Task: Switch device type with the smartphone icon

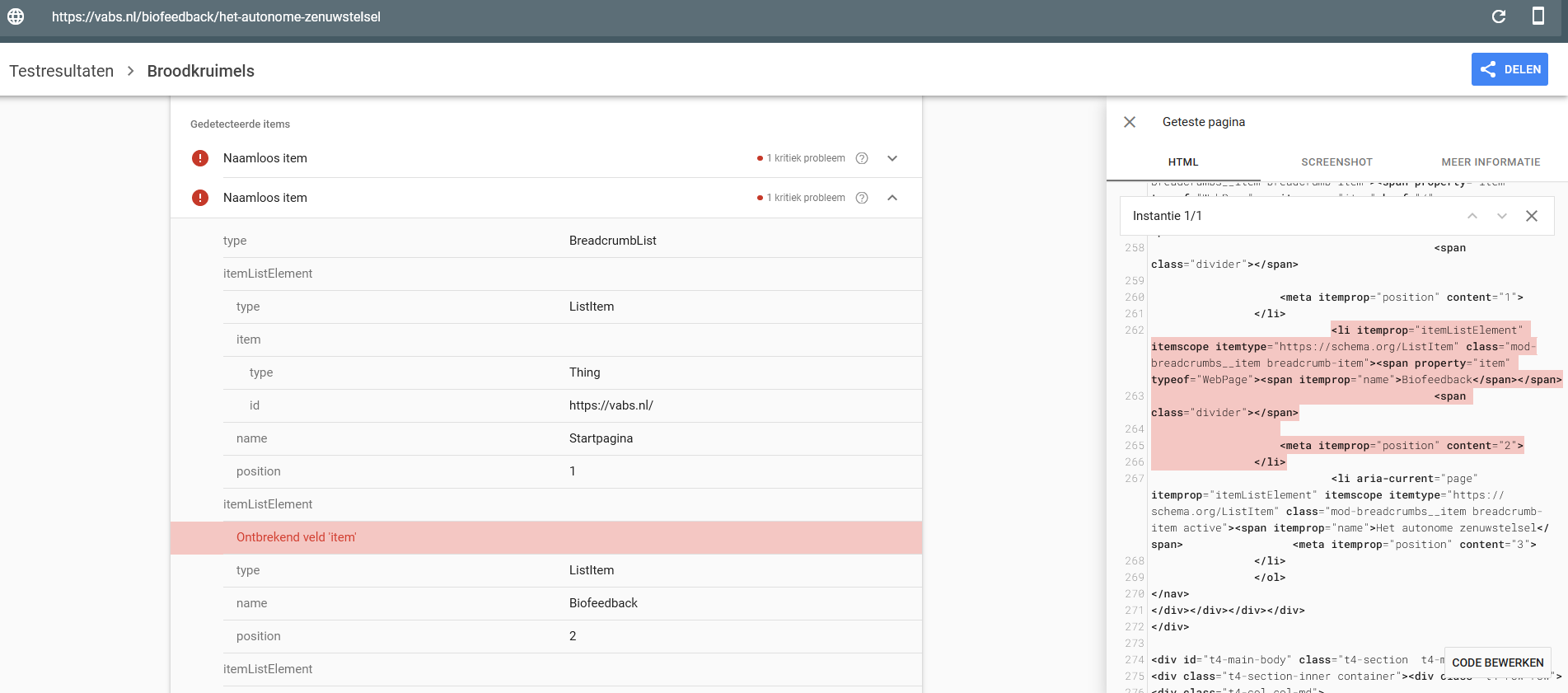Action: [1538, 16]
